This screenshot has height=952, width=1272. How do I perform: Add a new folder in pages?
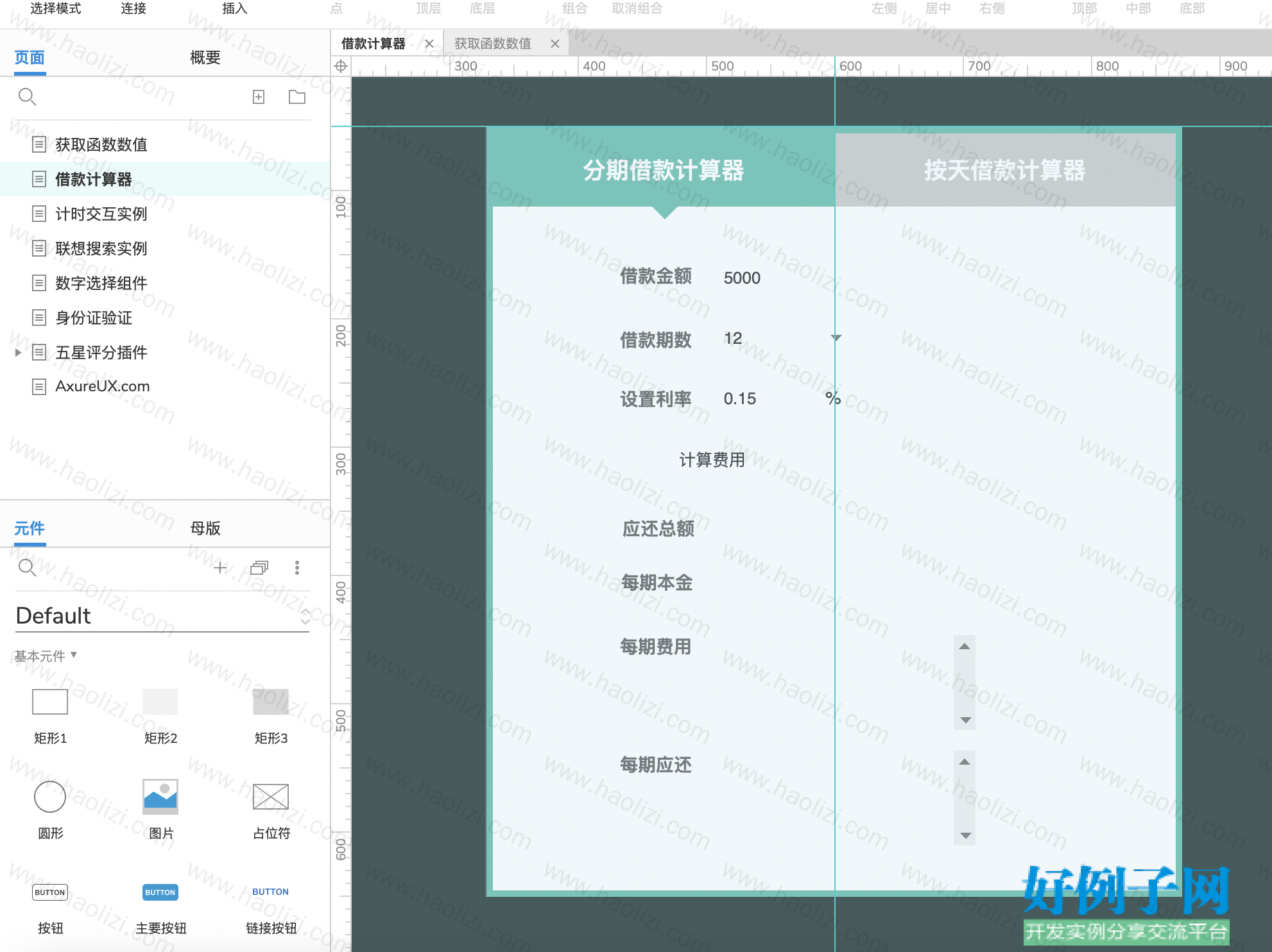click(x=297, y=97)
